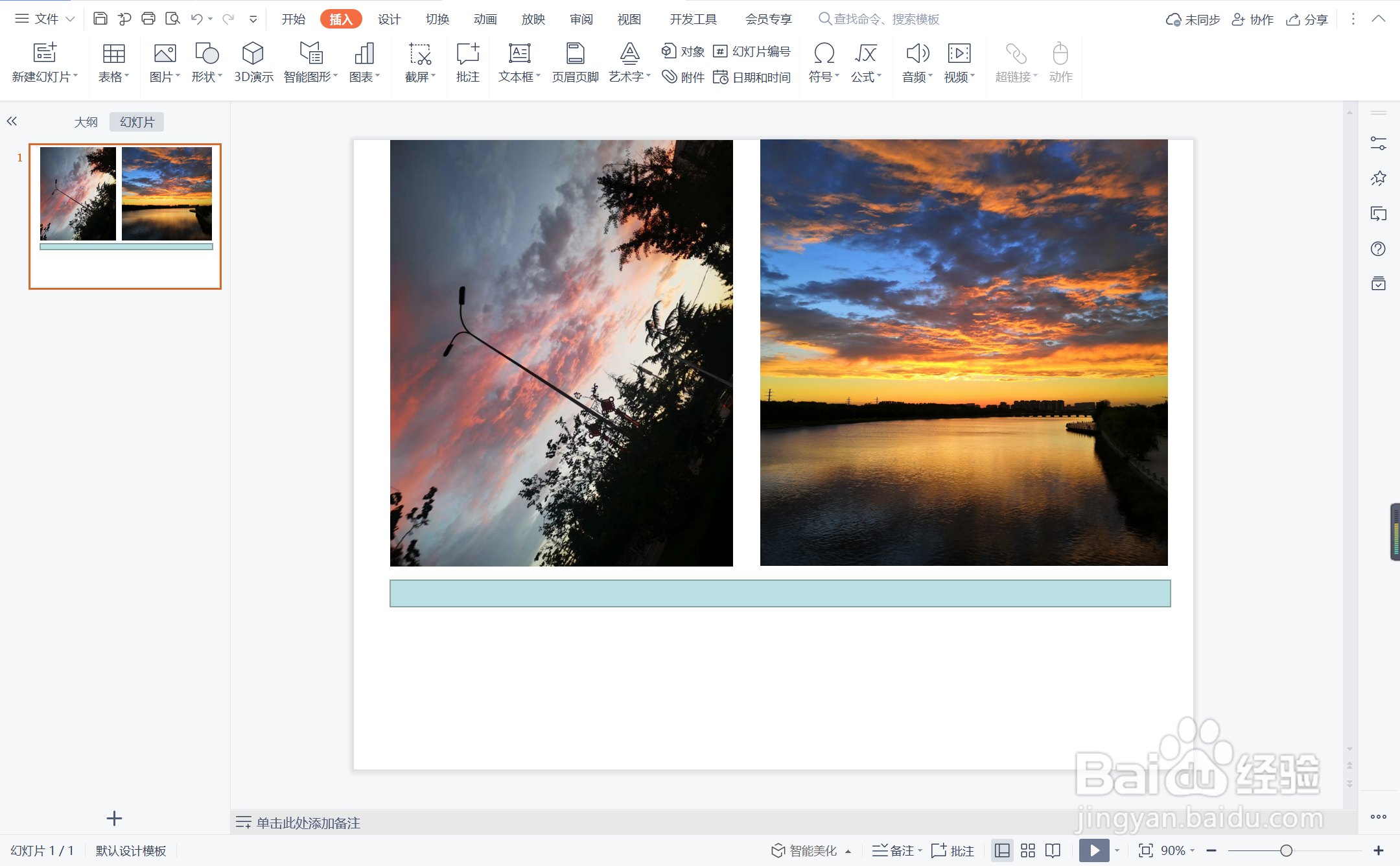This screenshot has width=1400, height=866.
Task: Open the Review tab
Action: pos(581,19)
